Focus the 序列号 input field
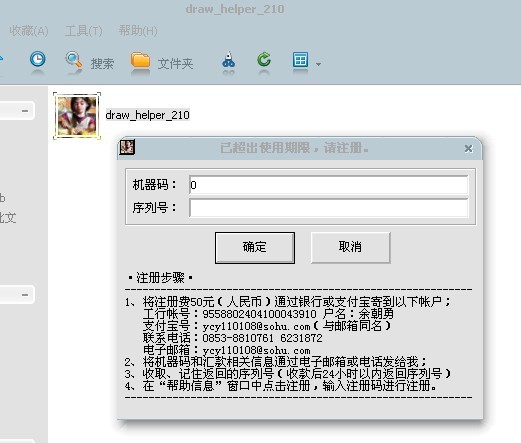Image resolution: width=521 pixels, height=443 pixels. click(x=328, y=208)
